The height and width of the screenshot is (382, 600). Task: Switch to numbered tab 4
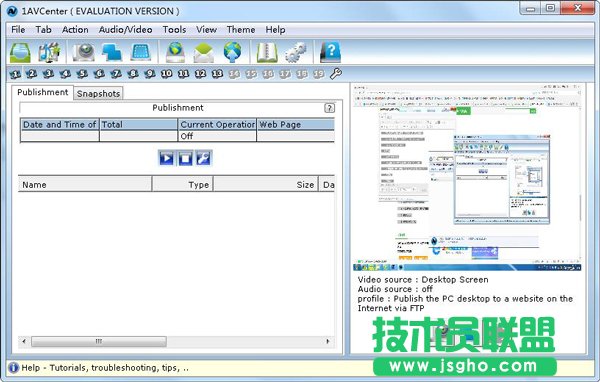[x=65, y=74]
